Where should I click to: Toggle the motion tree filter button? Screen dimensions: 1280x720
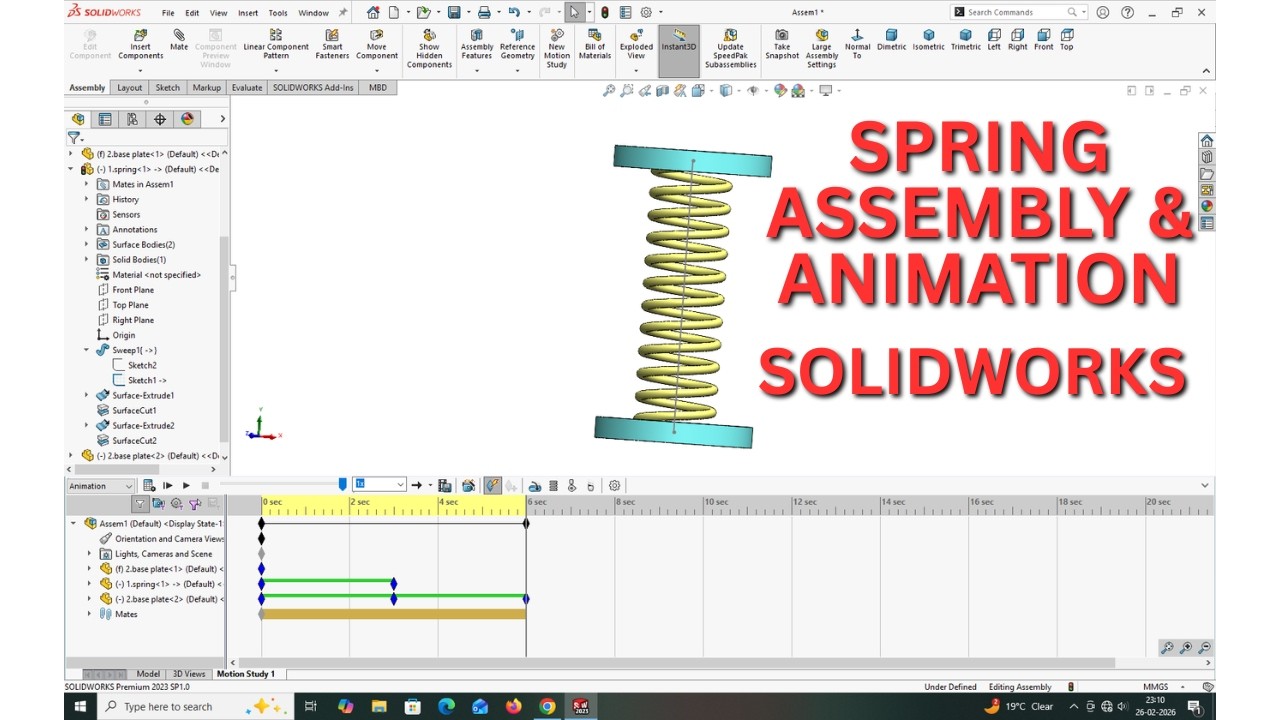coord(140,504)
